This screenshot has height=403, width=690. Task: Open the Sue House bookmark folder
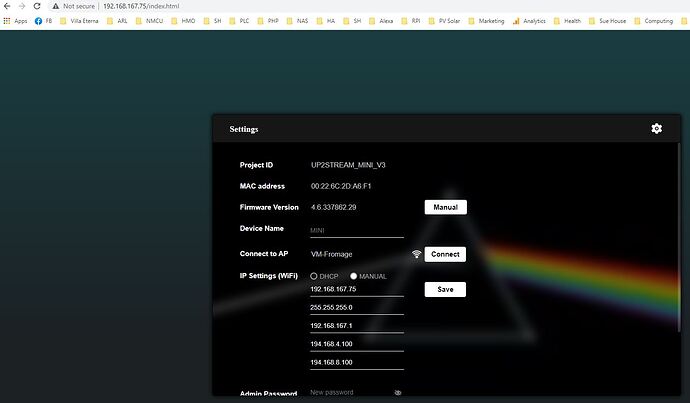tap(607, 21)
